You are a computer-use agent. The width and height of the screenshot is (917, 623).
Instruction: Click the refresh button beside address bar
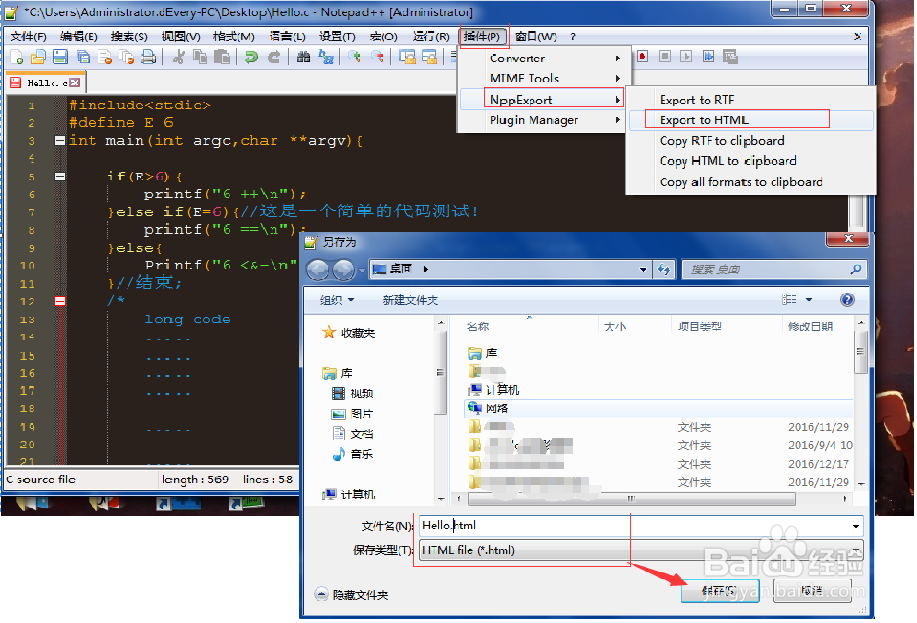coord(663,269)
